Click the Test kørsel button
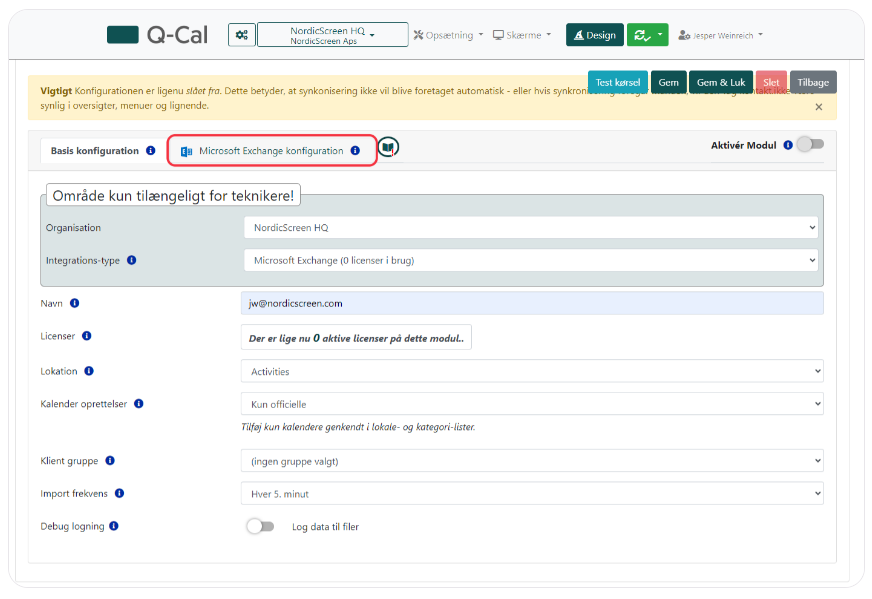 click(x=618, y=82)
